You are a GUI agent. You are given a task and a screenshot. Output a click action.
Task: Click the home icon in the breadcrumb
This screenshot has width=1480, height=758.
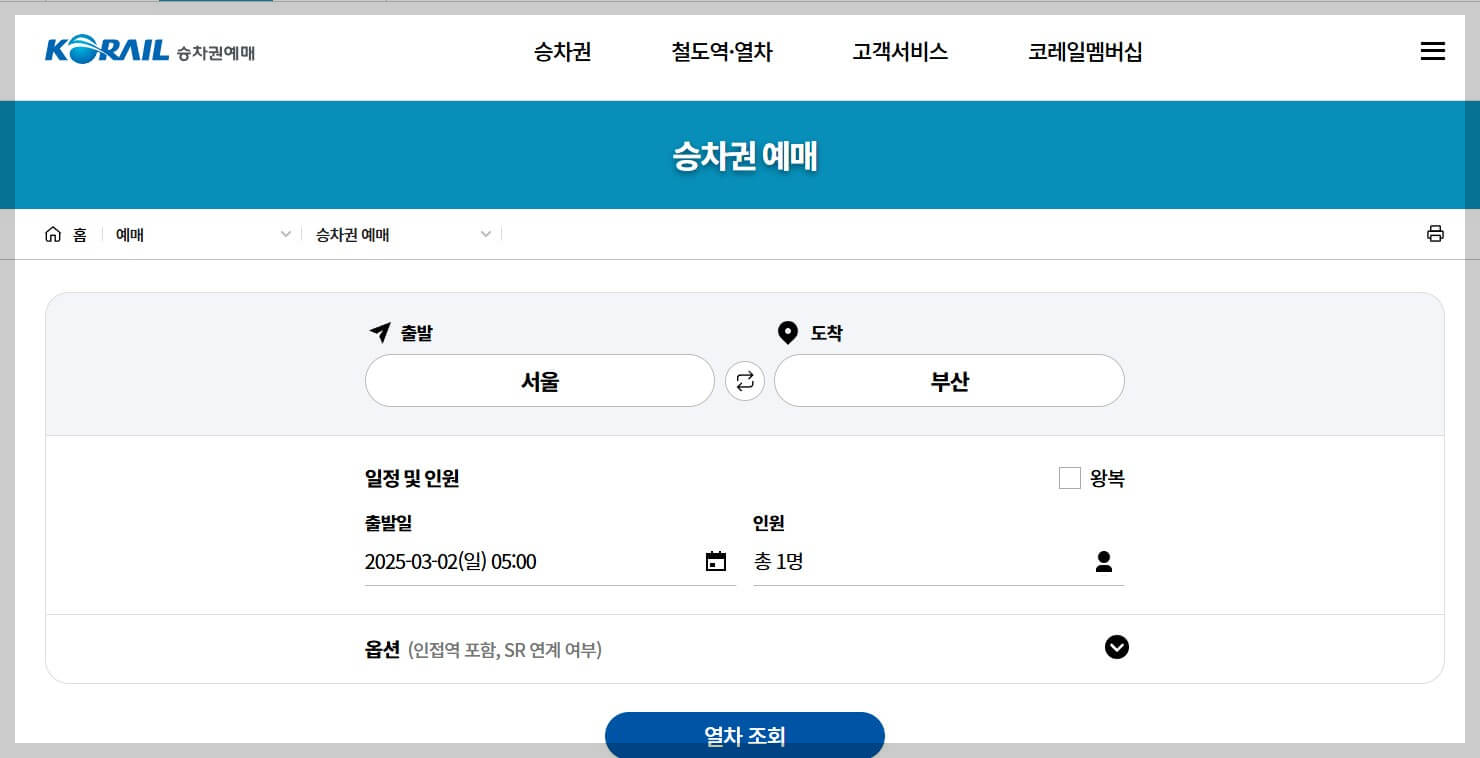click(53, 233)
